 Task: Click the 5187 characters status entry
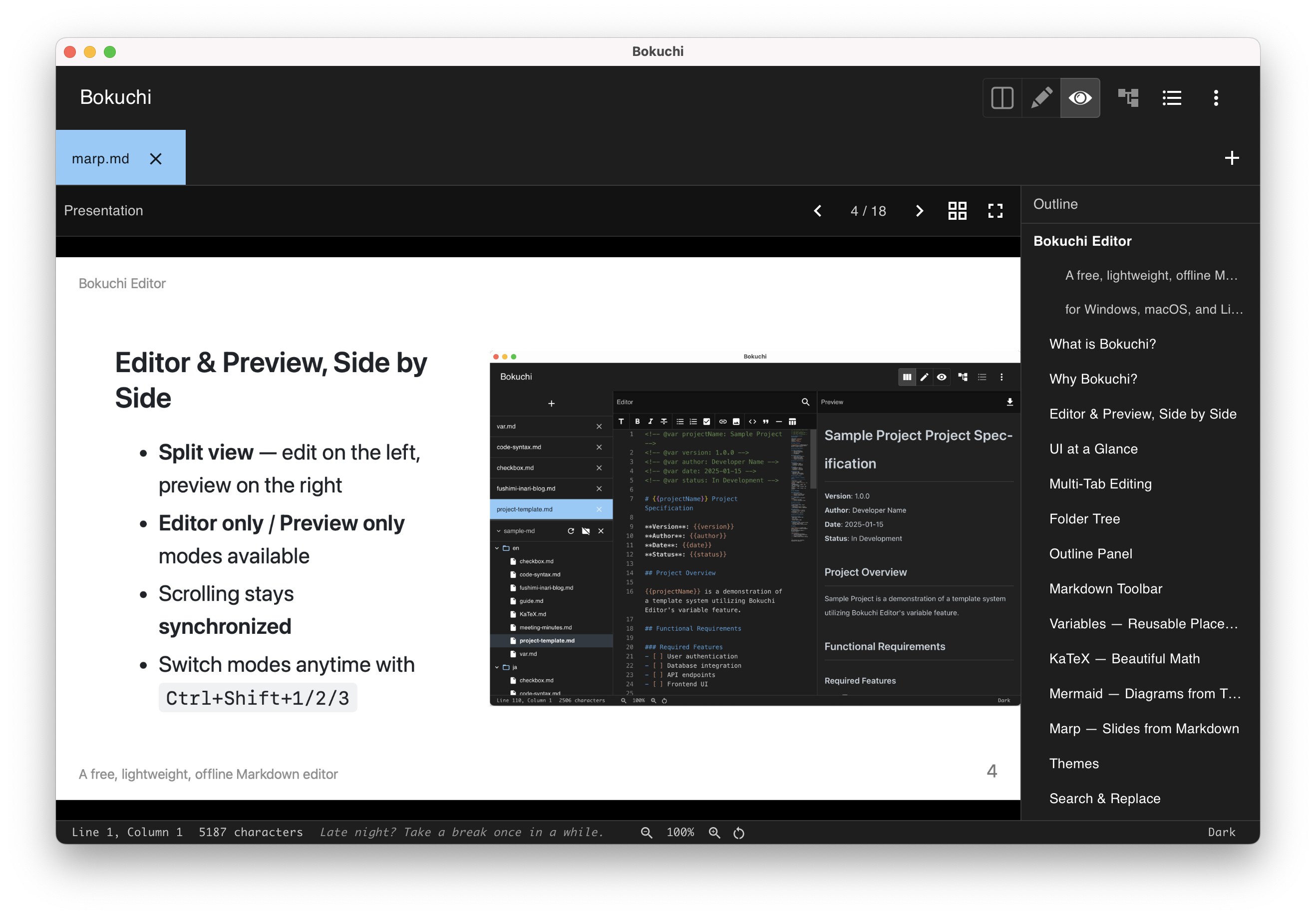click(x=251, y=832)
